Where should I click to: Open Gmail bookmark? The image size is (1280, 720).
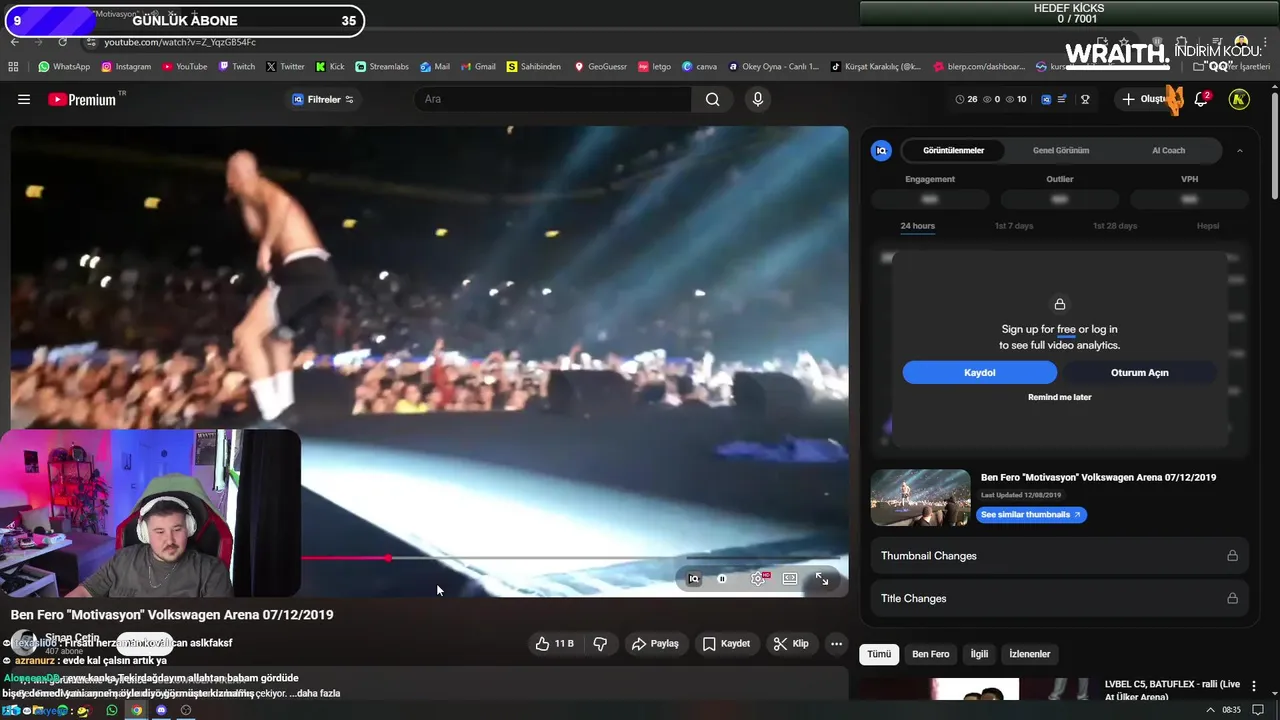click(478, 67)
